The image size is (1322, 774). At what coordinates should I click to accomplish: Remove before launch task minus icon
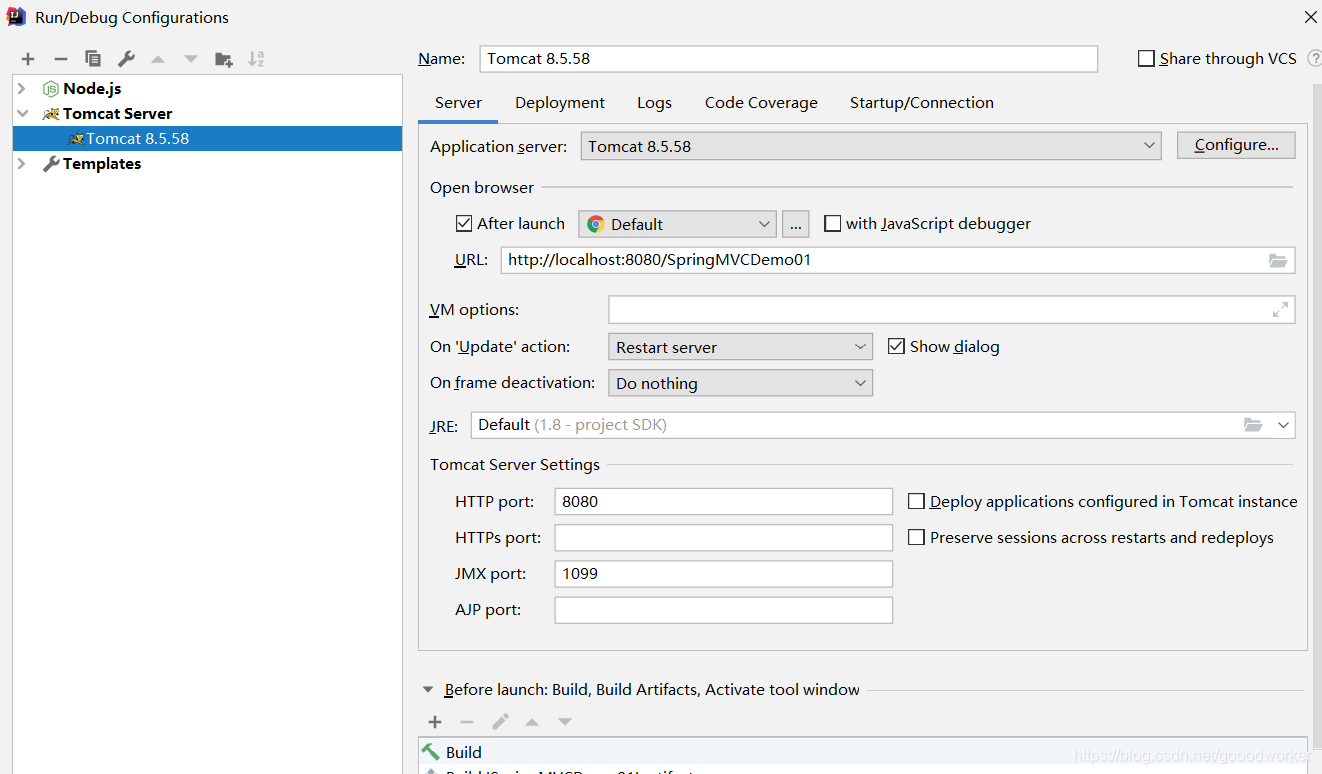pos(467,722)
